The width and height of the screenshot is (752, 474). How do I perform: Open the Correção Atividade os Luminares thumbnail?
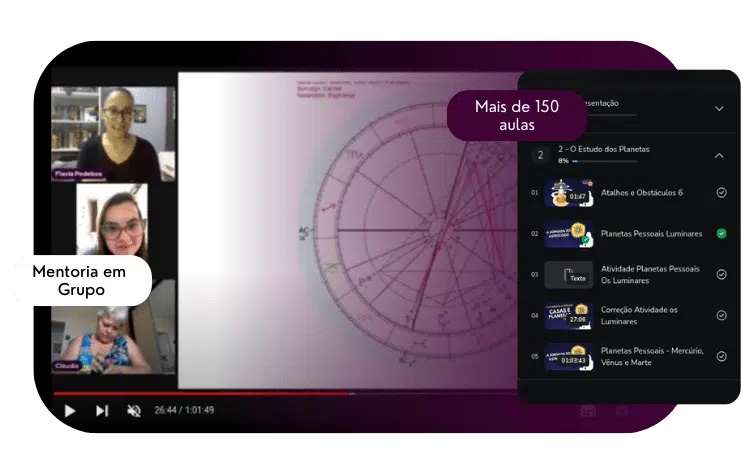click(x=569, y=316)
